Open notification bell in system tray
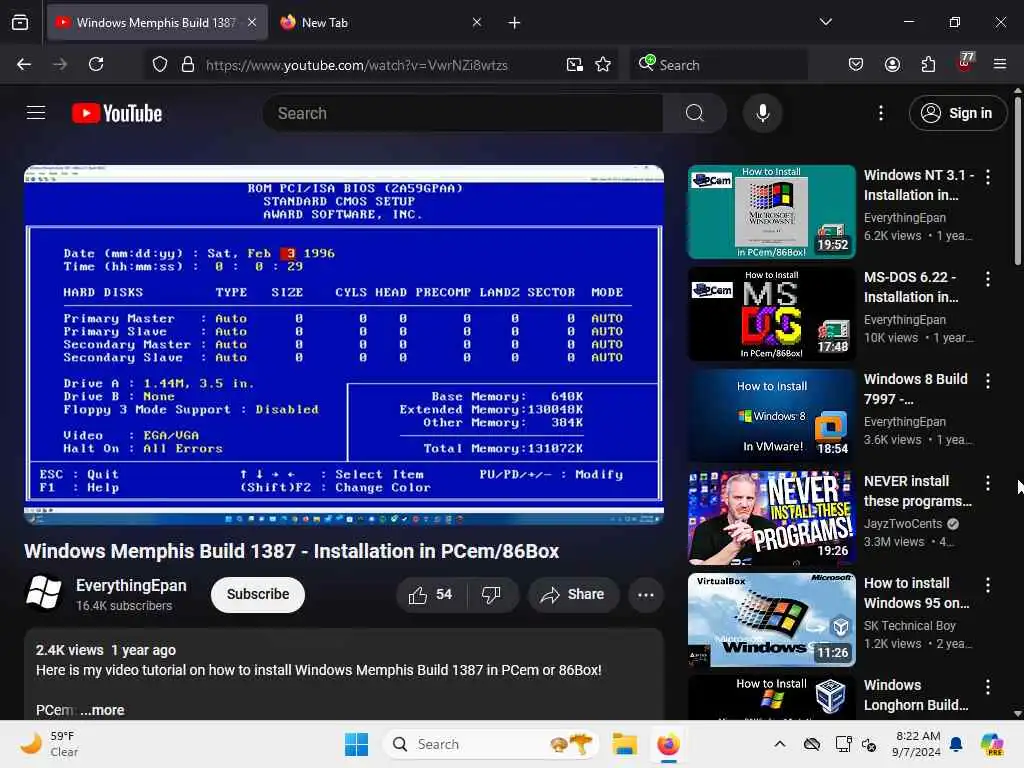Image resolution: width=1024 pixels, height=768 pixels. 956,744
